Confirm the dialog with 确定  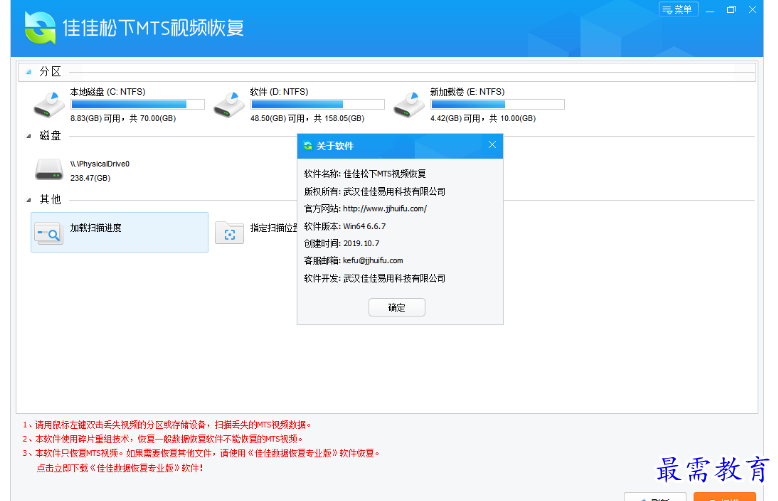[396, 308]
